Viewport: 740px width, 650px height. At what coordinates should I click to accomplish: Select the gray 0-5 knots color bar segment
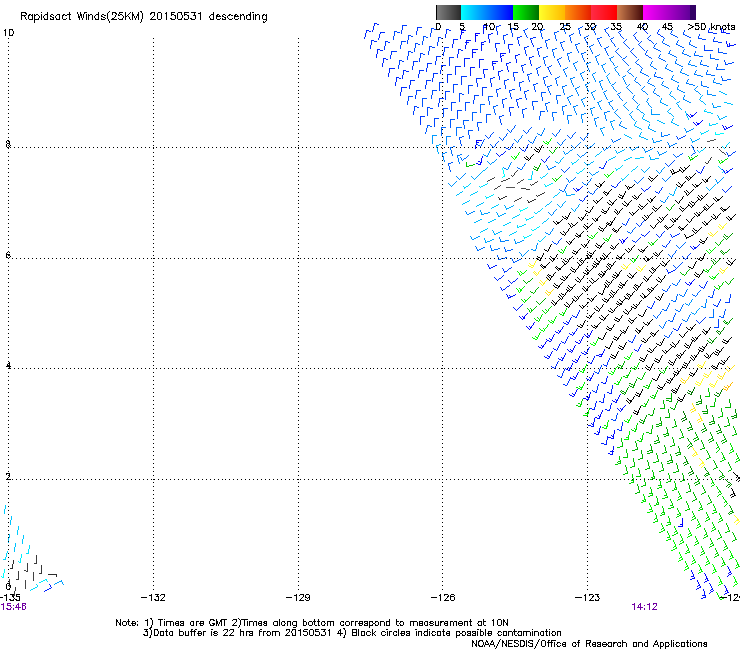448,12
